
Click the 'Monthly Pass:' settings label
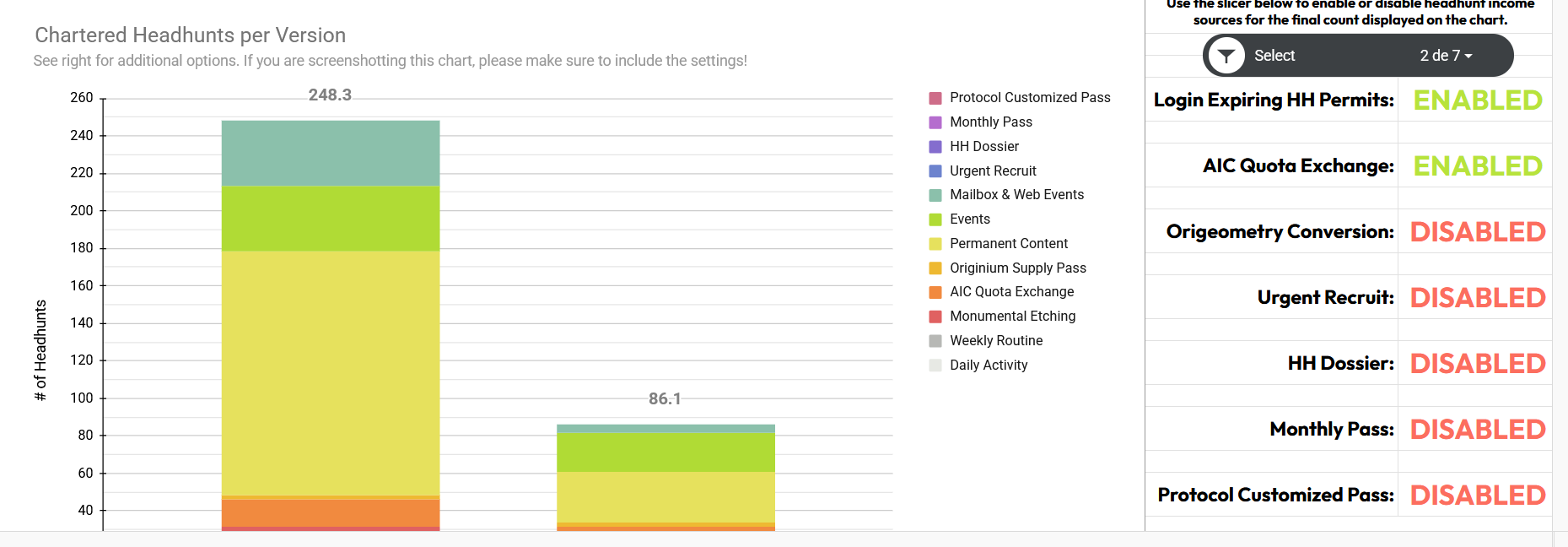(x=1332, y=430)
